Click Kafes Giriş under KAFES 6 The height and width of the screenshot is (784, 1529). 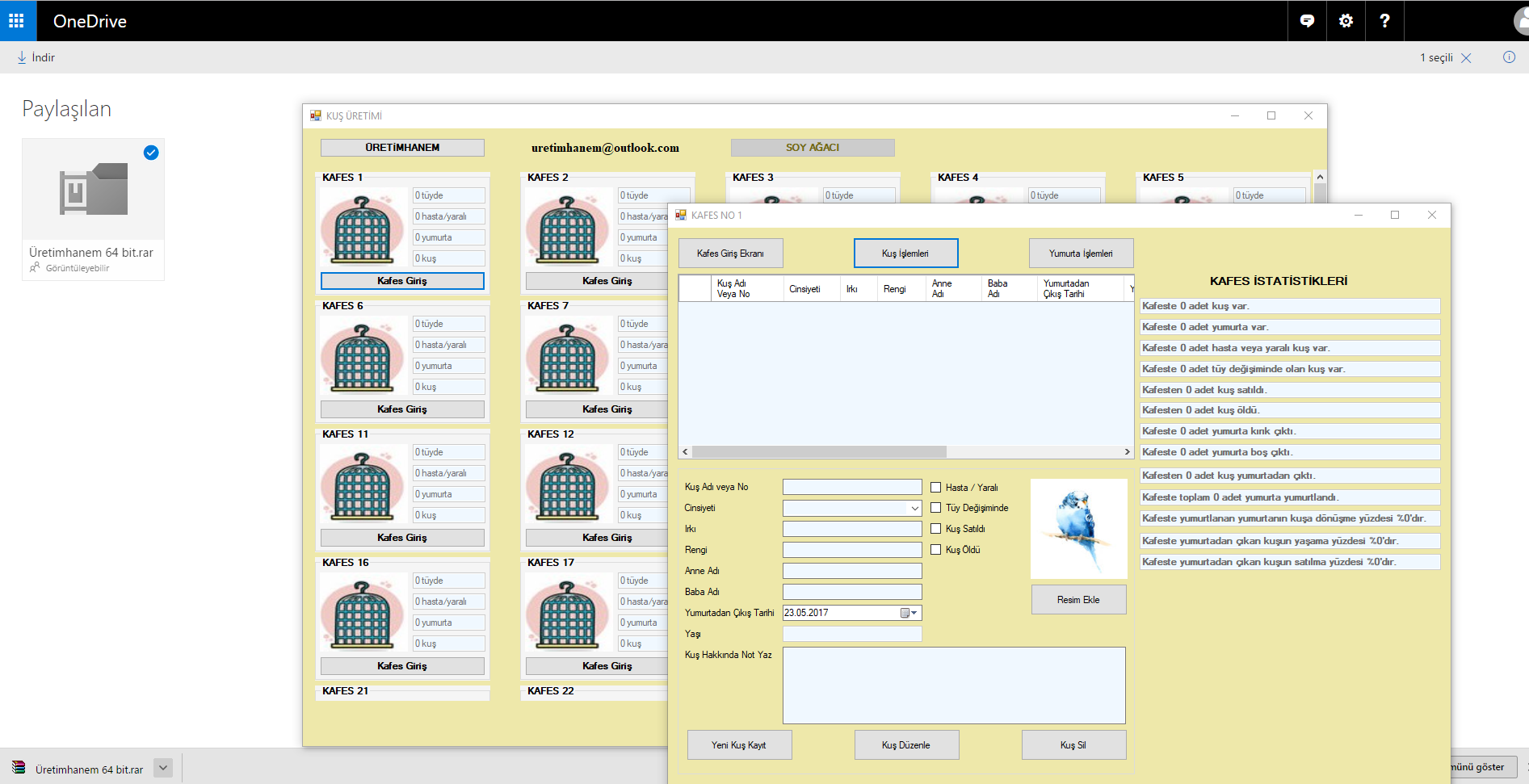coord(402,409)
